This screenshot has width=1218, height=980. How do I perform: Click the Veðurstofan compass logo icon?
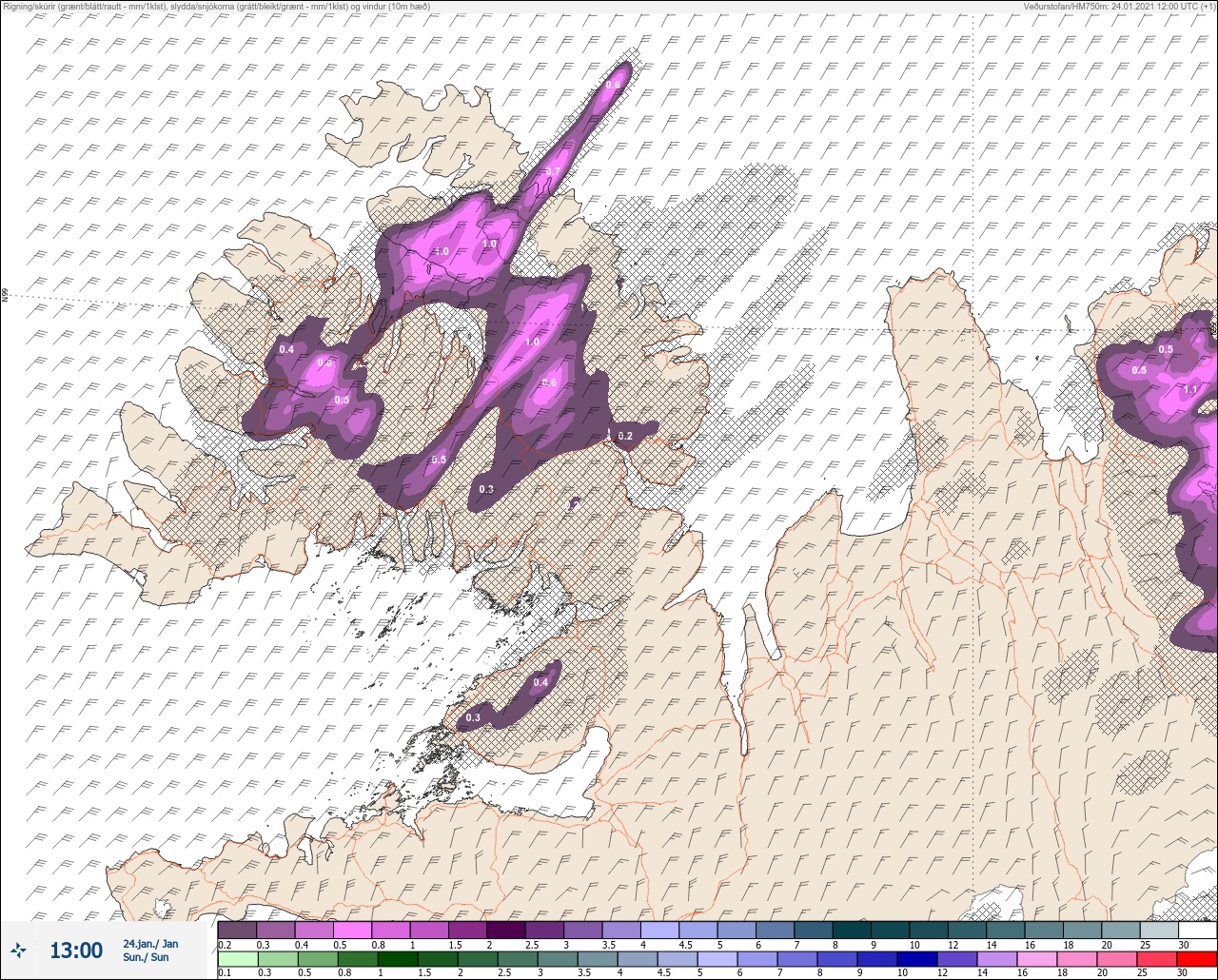coord(18,950)
